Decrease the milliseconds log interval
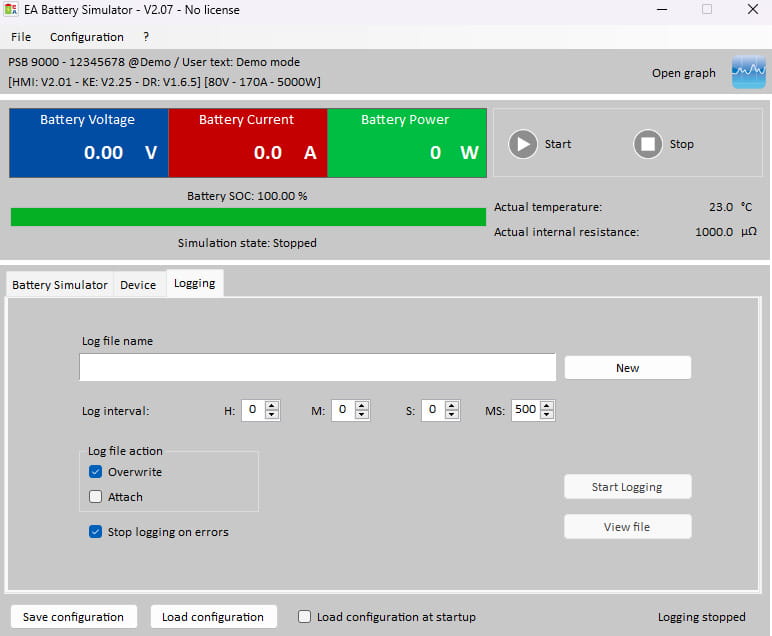Viewport: 772px width, 636px height. 547,414
